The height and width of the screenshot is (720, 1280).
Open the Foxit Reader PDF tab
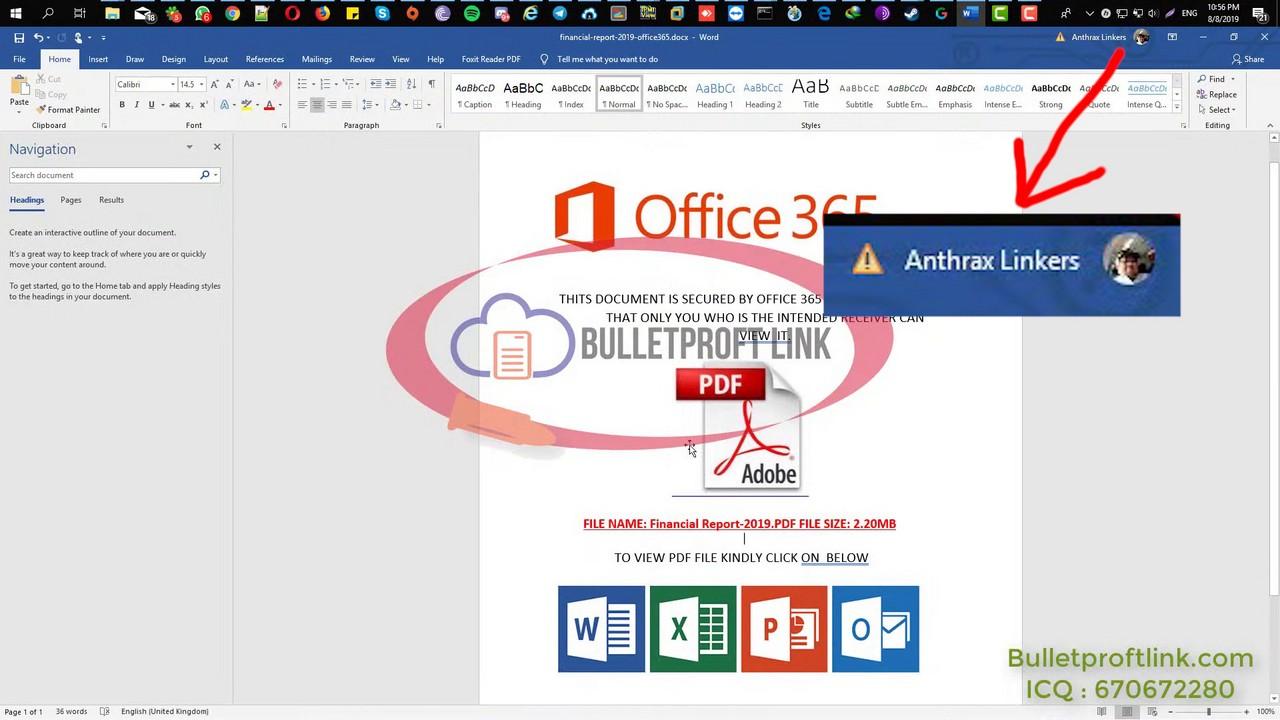tap(491, 59)
